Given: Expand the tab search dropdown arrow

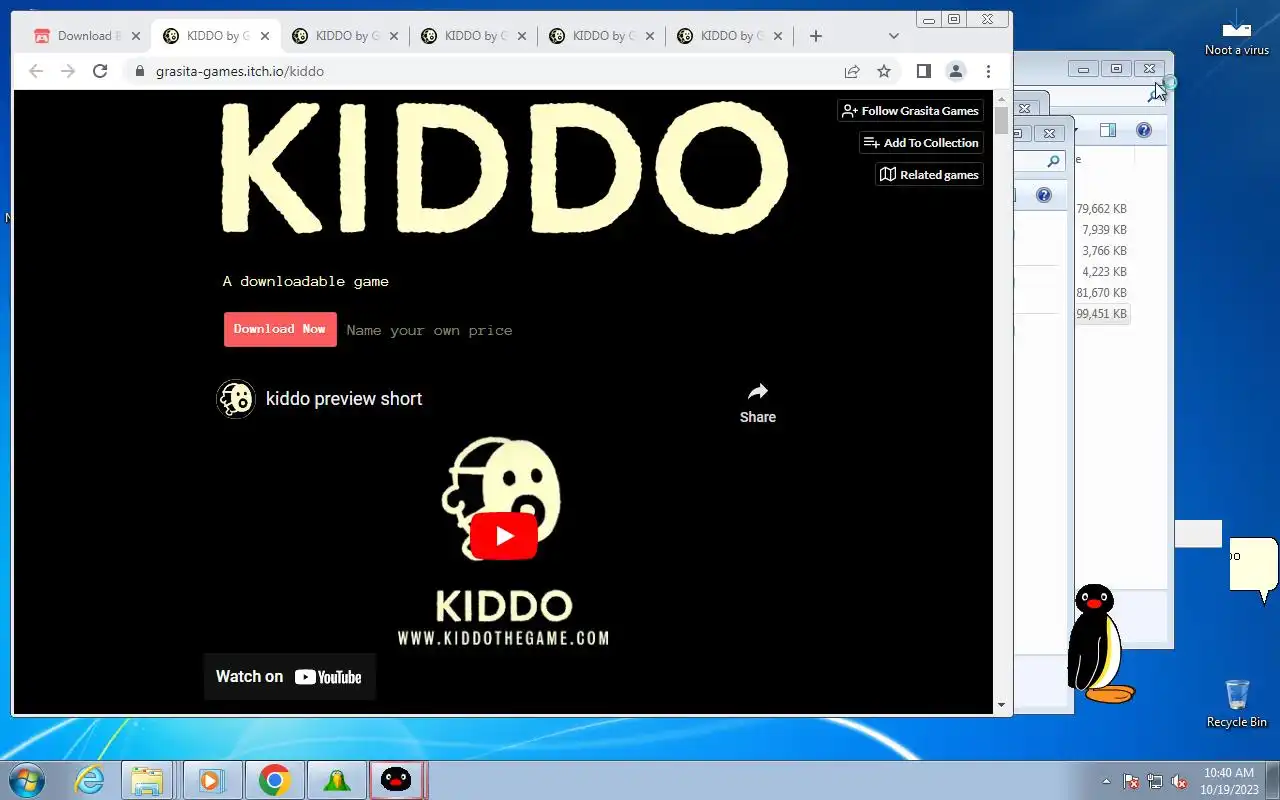Looking at the screenshot, I should coord(894,36).
